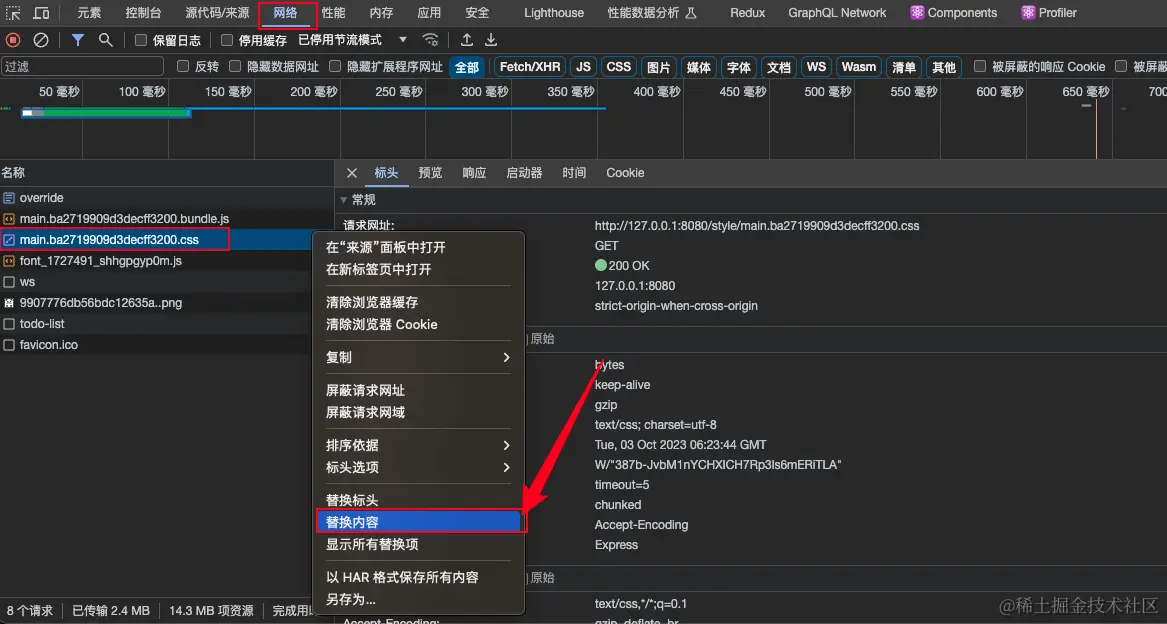This screenshot has width=1167, height=624.
Task: Check the 被屏蔽的响应 Cookie checkbox
Action: (980, 66)
